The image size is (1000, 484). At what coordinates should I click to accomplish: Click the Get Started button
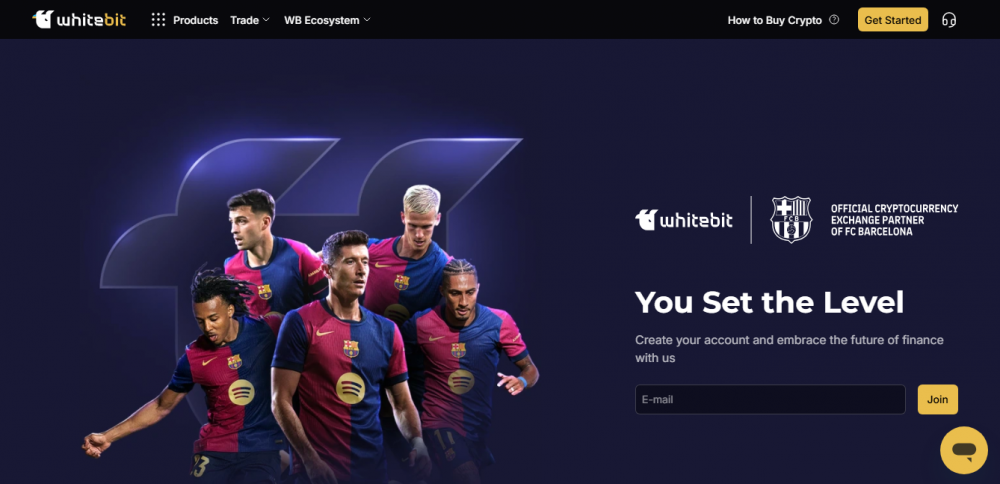point(893,20)
